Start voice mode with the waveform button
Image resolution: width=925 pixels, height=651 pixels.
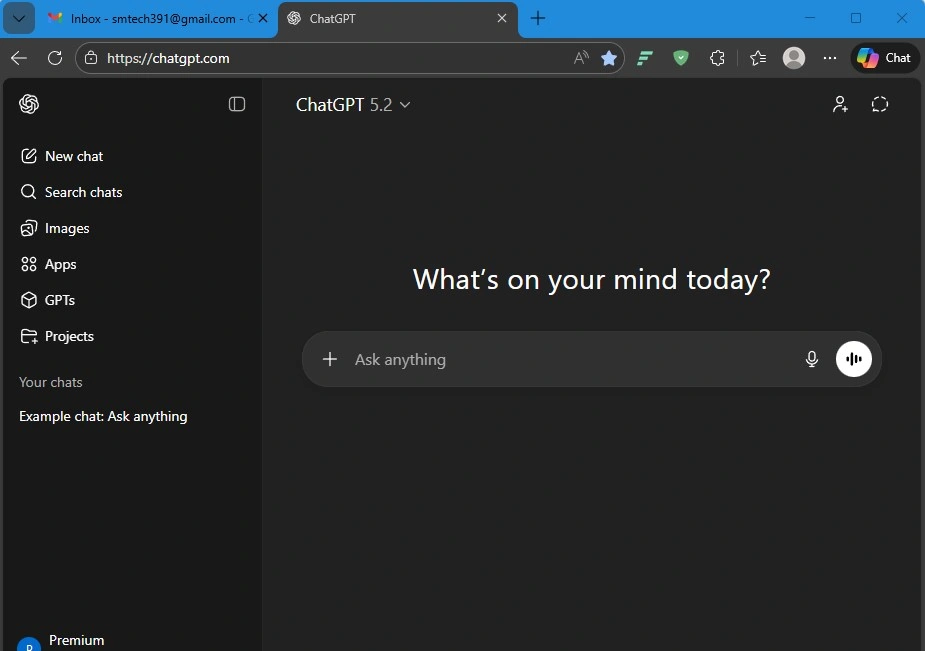pyautogui.click(x=853, y=359)
